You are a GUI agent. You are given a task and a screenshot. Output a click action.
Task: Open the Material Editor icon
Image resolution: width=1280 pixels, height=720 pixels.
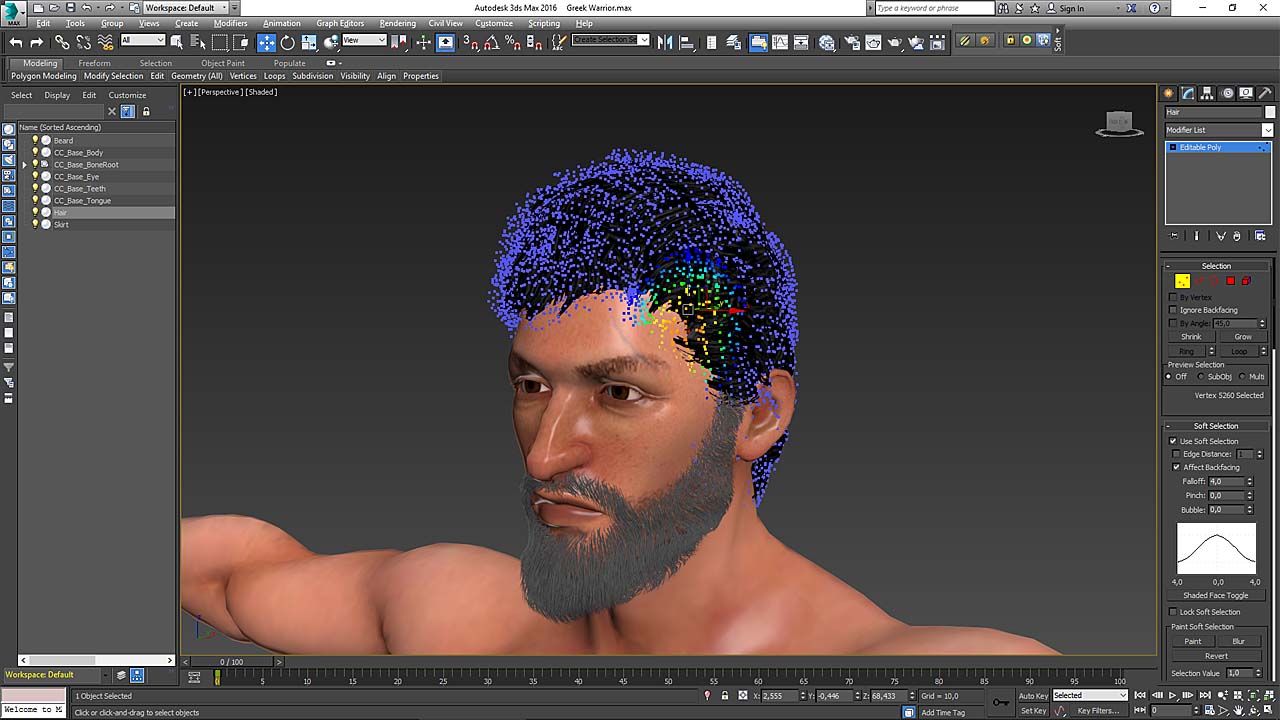tap(827, 42)
